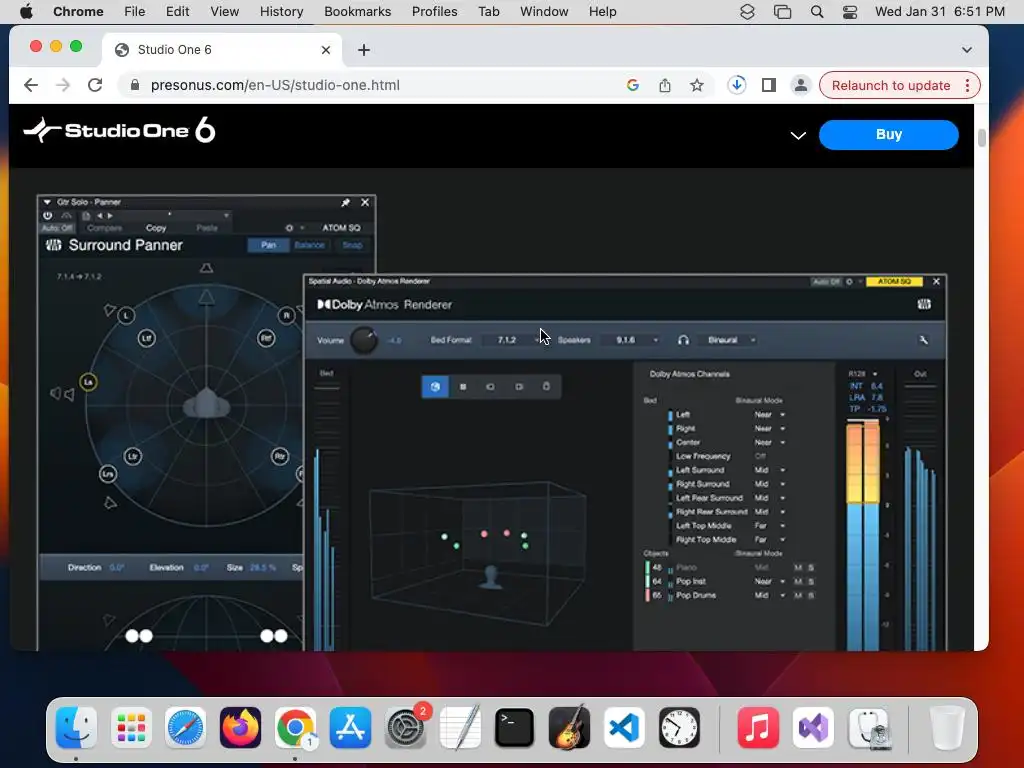Switch panner to Pan mode
This screenshot has height=768, width=1024.
point(268,245)
